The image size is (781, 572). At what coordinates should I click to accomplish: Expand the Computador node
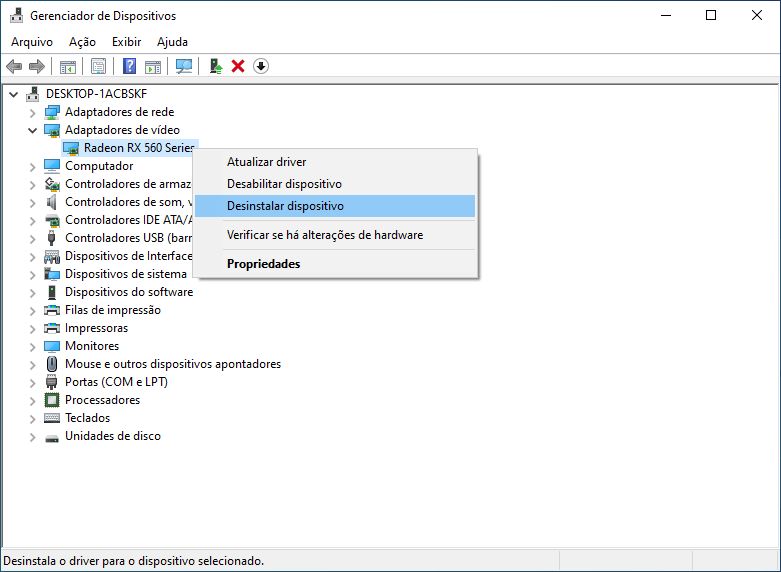(x=33, y=166)
